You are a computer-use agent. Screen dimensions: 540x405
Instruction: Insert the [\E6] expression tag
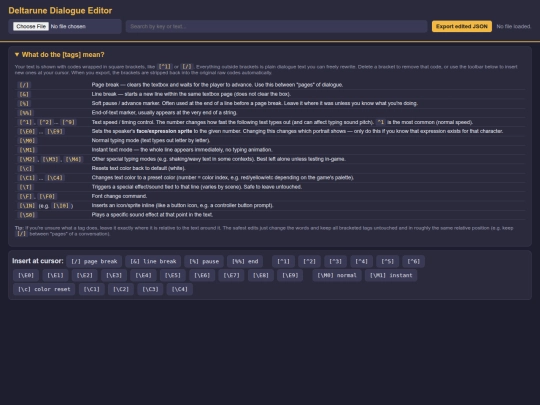[x=202, y=275]
